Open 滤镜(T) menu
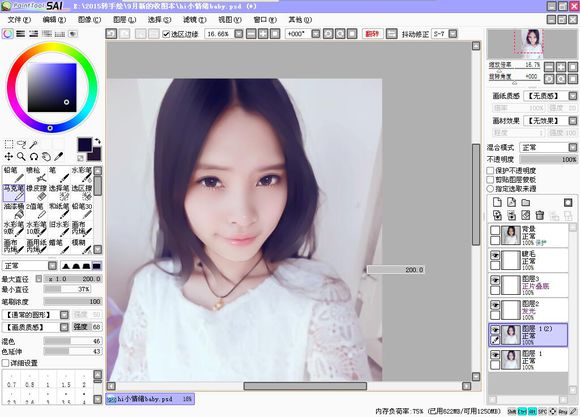This screenshot has height=417, width=580. [195, 20]
